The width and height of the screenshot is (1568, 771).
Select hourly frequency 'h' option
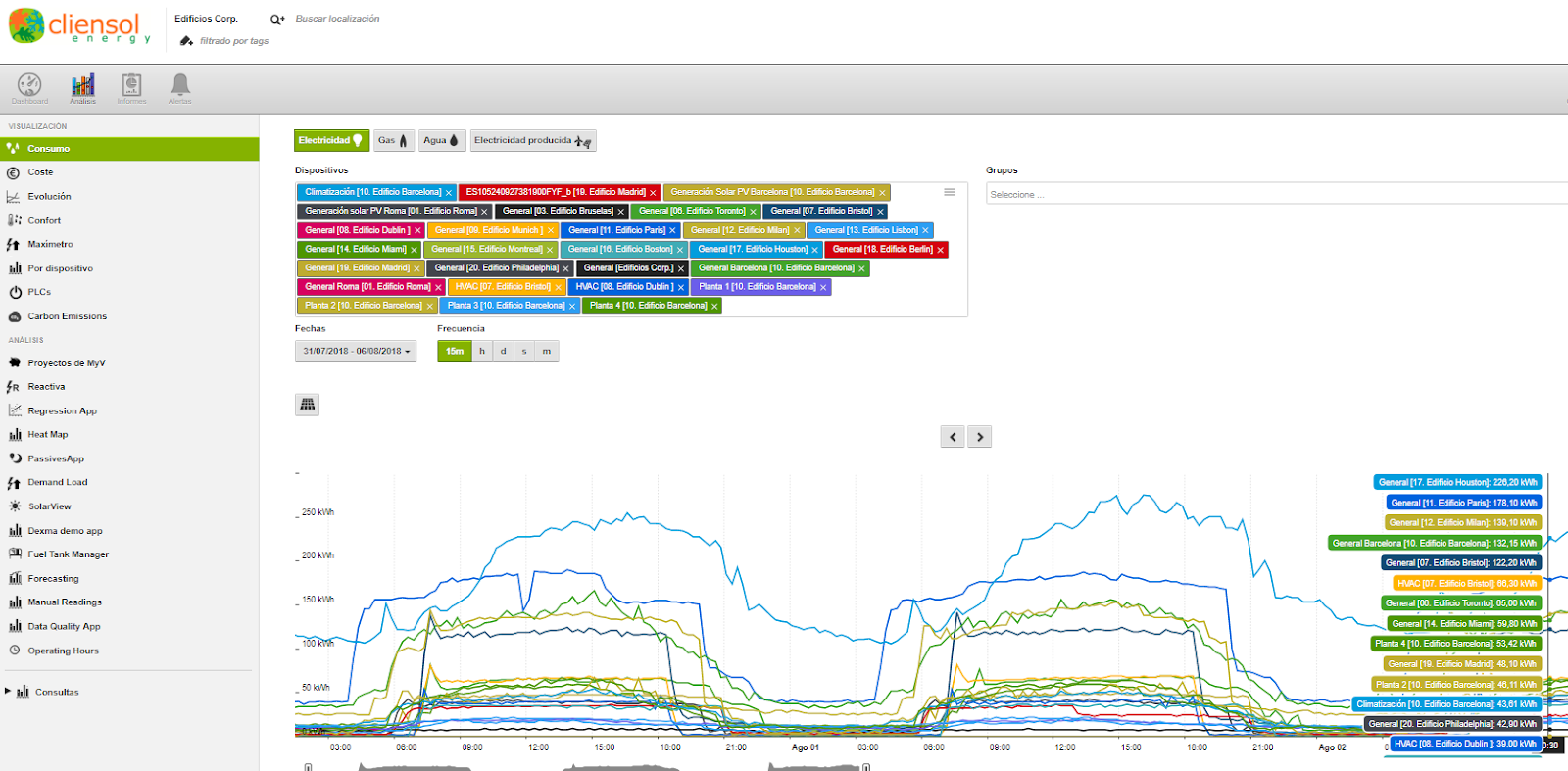[482, 351]
